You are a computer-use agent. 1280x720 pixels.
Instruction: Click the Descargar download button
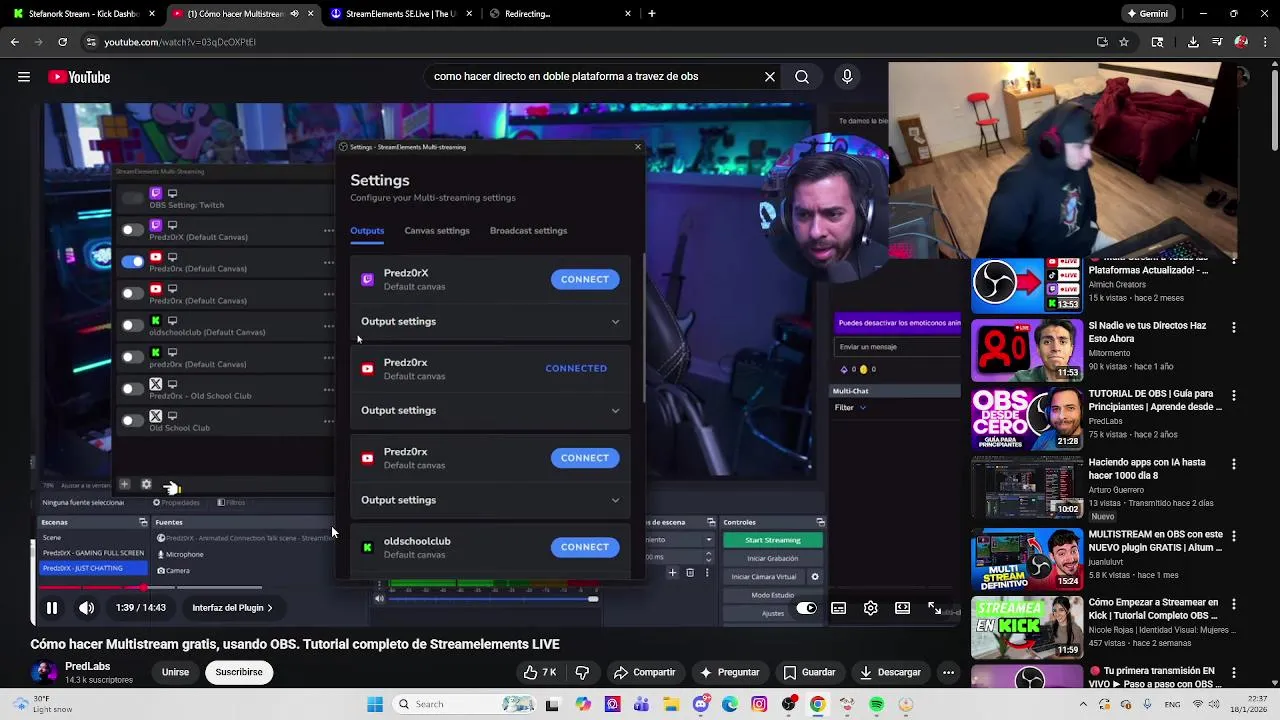coord(889,672)
